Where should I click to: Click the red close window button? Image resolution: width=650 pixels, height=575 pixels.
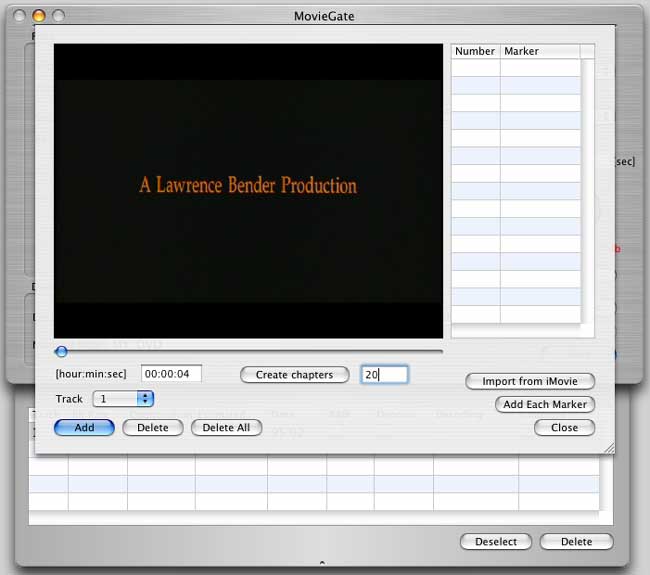click(x=21, y=16)
